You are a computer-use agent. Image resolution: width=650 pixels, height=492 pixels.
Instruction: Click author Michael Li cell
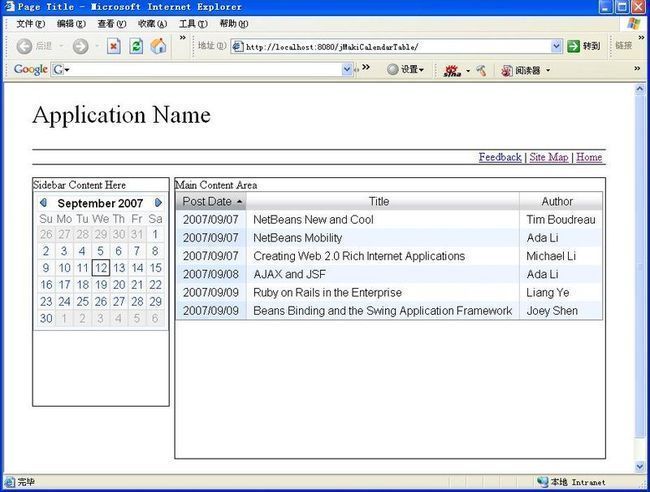pos(560,256)
